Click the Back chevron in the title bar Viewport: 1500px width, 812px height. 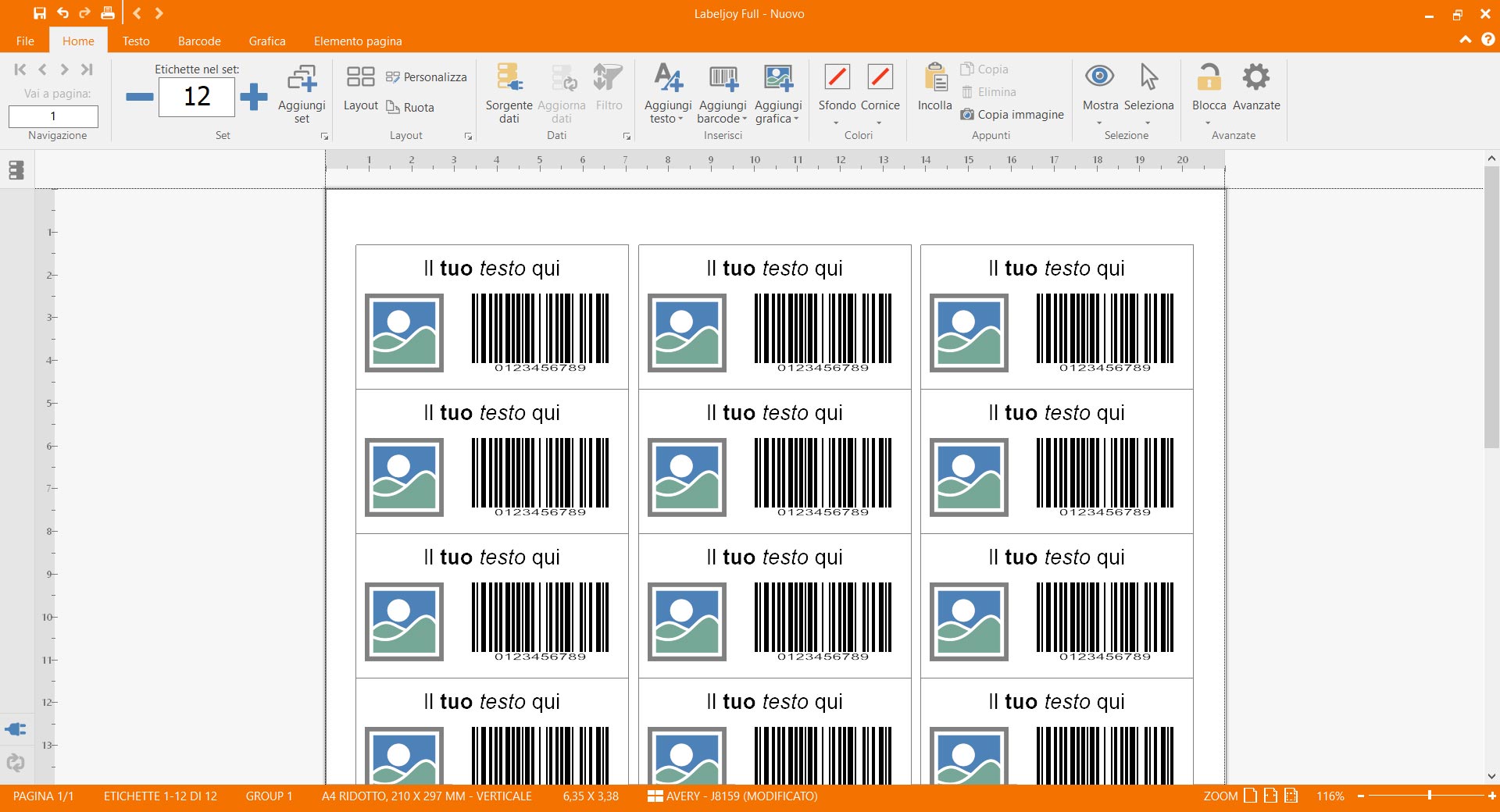[137, 13]
